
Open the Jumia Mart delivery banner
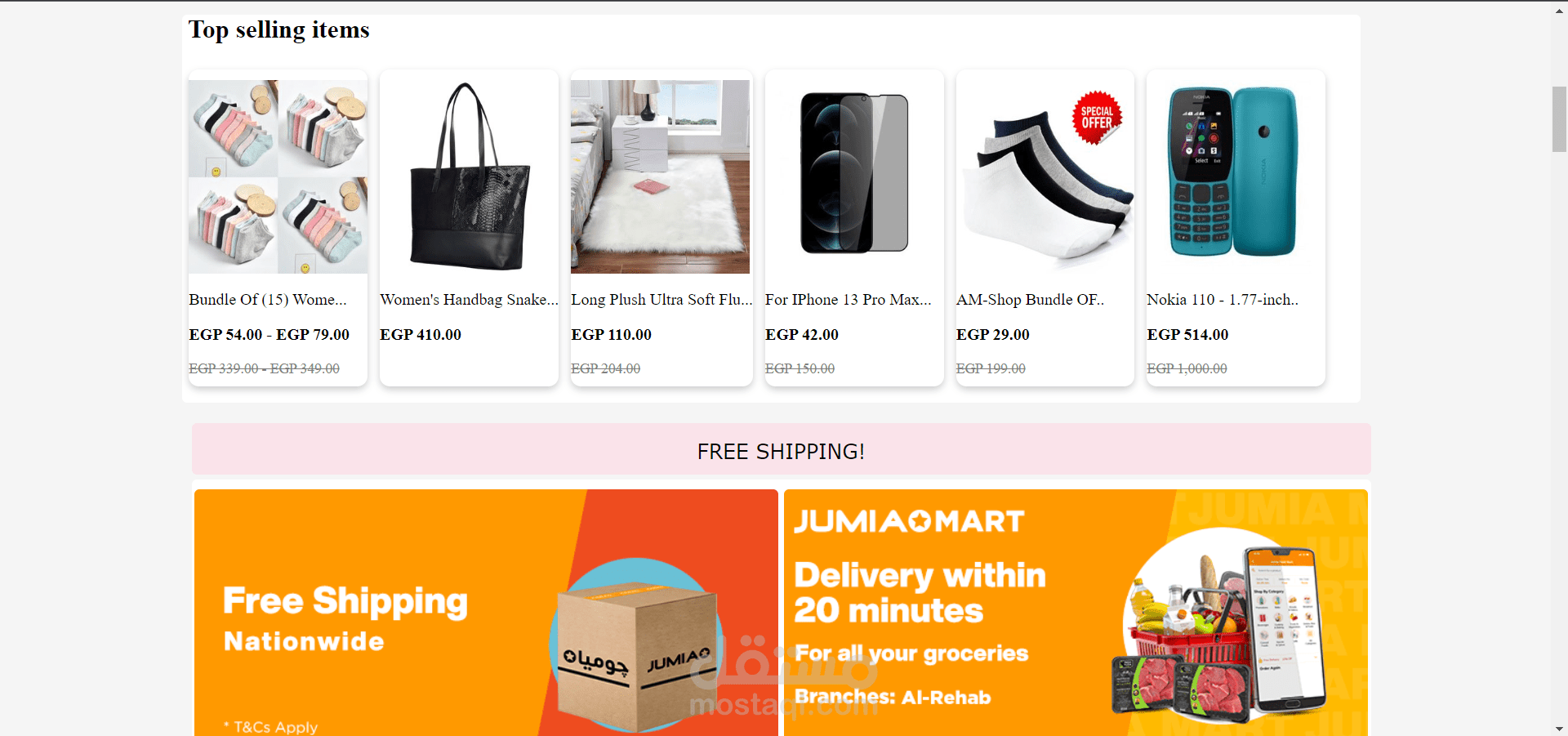point(1076,613)
